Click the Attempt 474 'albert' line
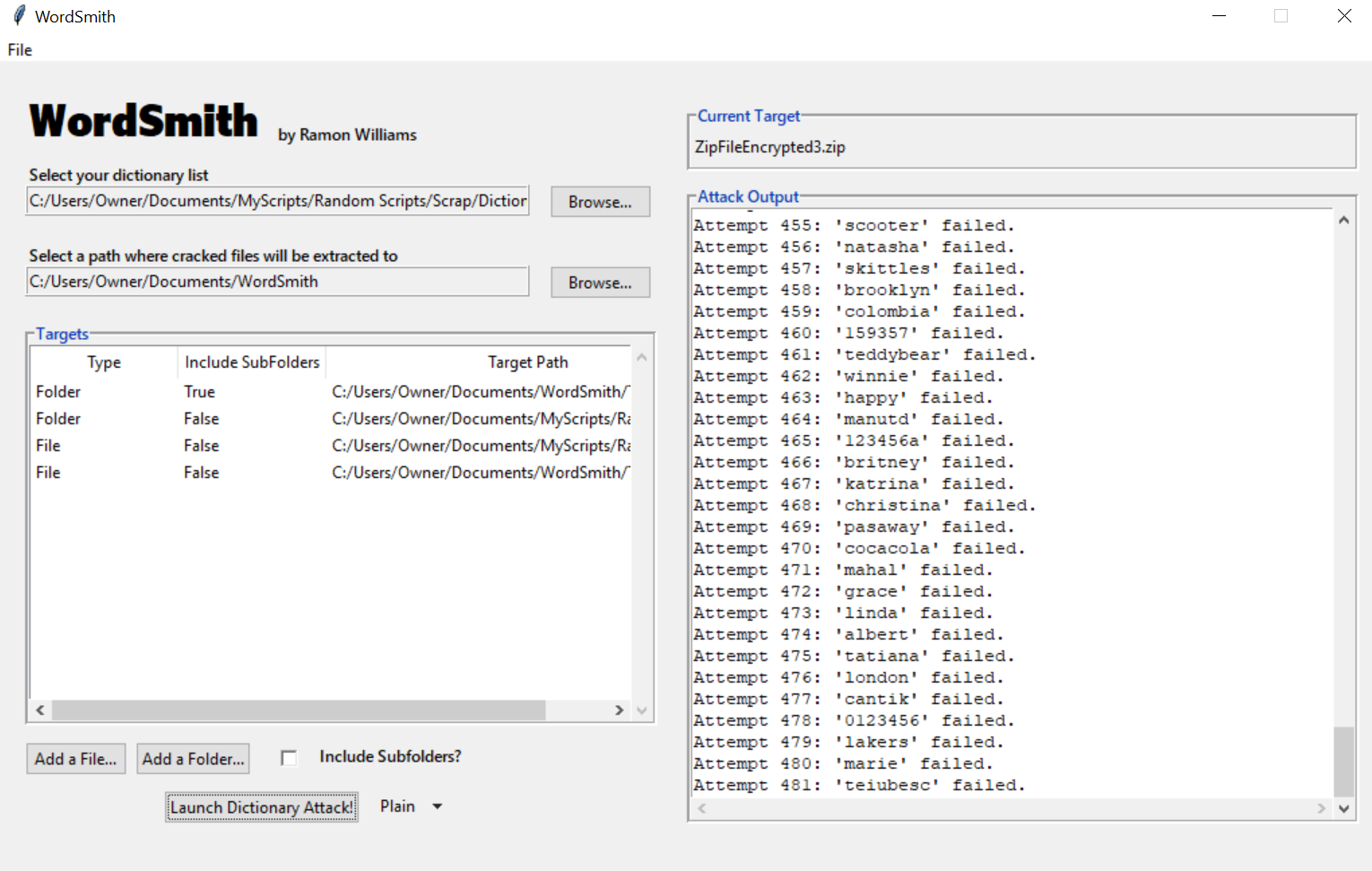 point(848,634)
